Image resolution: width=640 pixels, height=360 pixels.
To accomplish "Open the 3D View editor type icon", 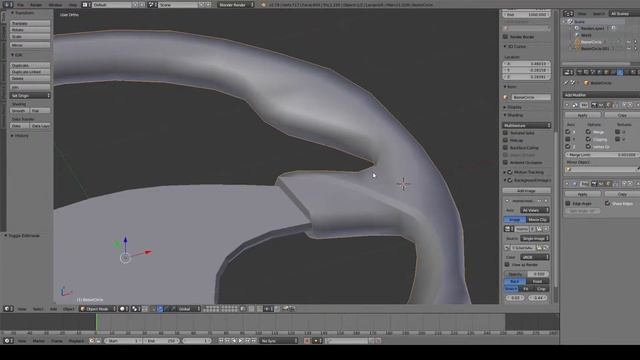I will point(8,309).
